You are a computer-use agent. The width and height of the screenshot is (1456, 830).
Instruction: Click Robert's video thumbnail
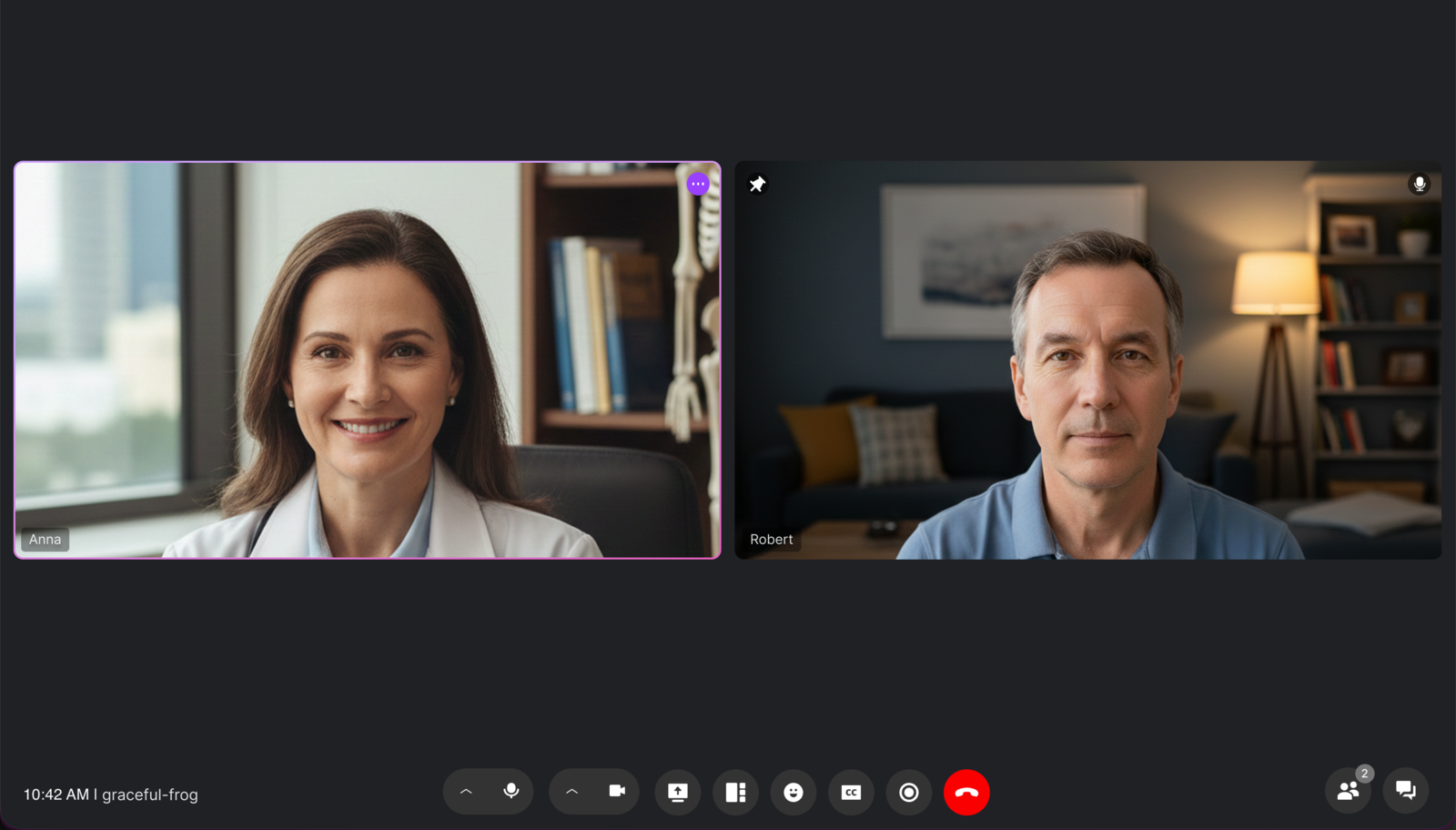1087,361
